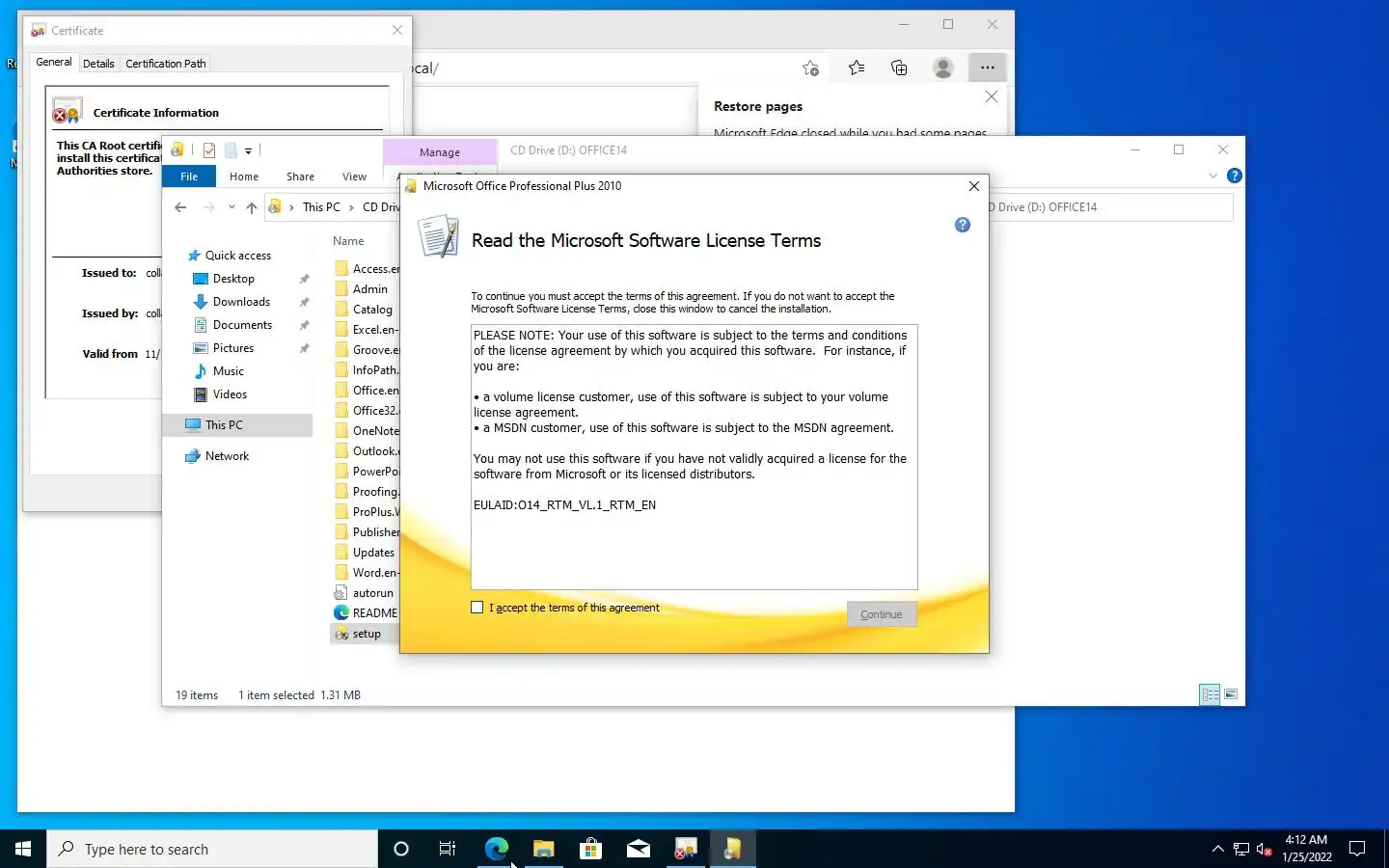
Task: Click the taskbar search box
Action: (212, 849)
